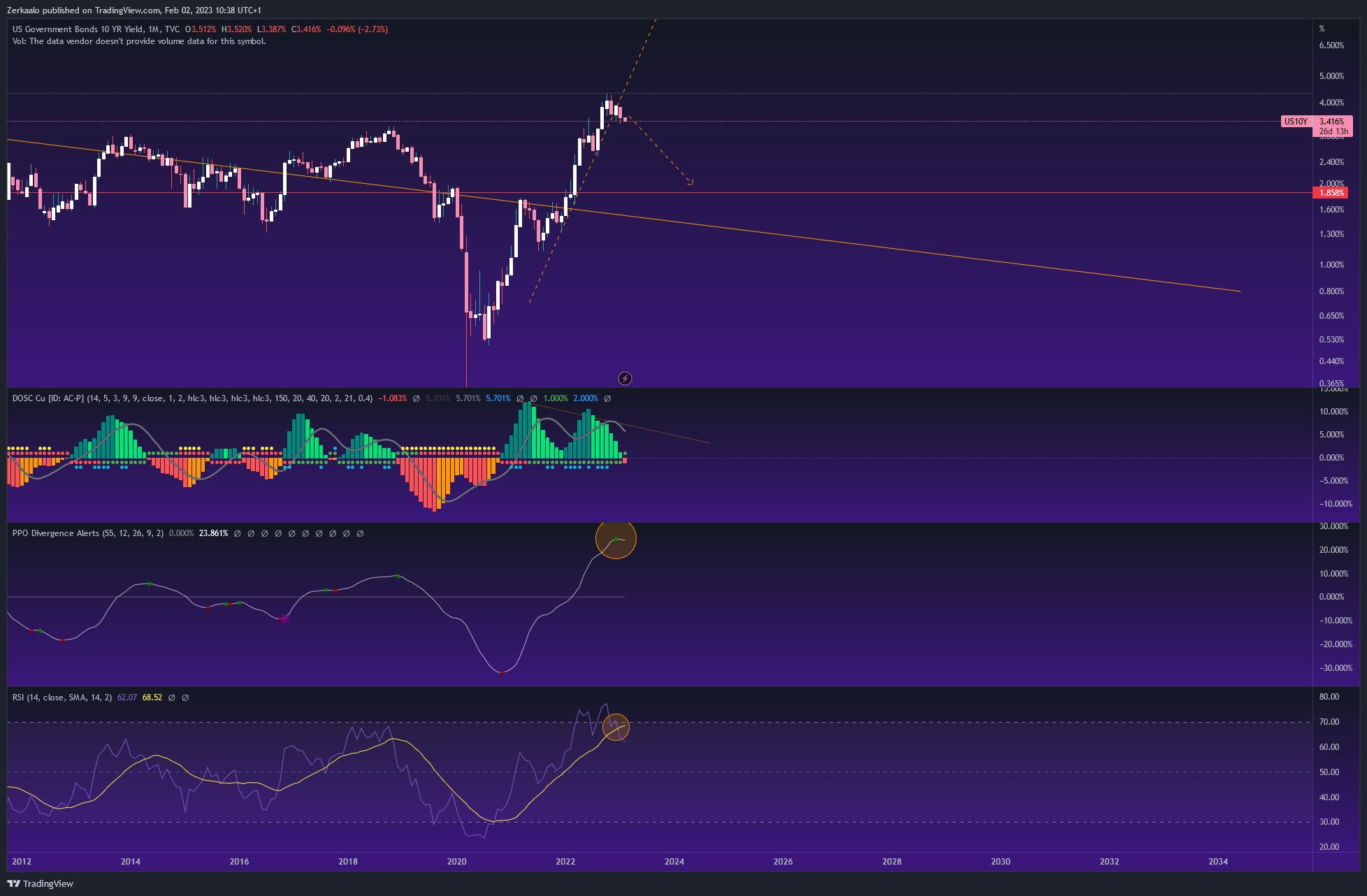Image resolution: width=1367 pixels, height=896 pixels.
Task: Click the 0.800% price axis label
Action: tap(1331, 291)
